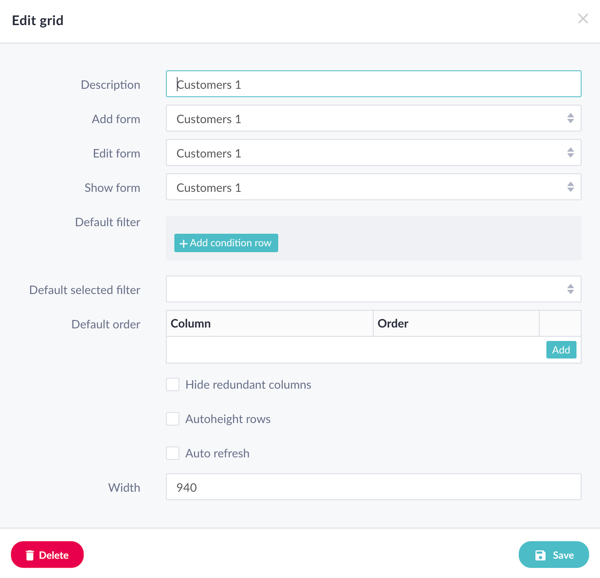Open the Default selected filter dropdown

(x=373, y=290)
